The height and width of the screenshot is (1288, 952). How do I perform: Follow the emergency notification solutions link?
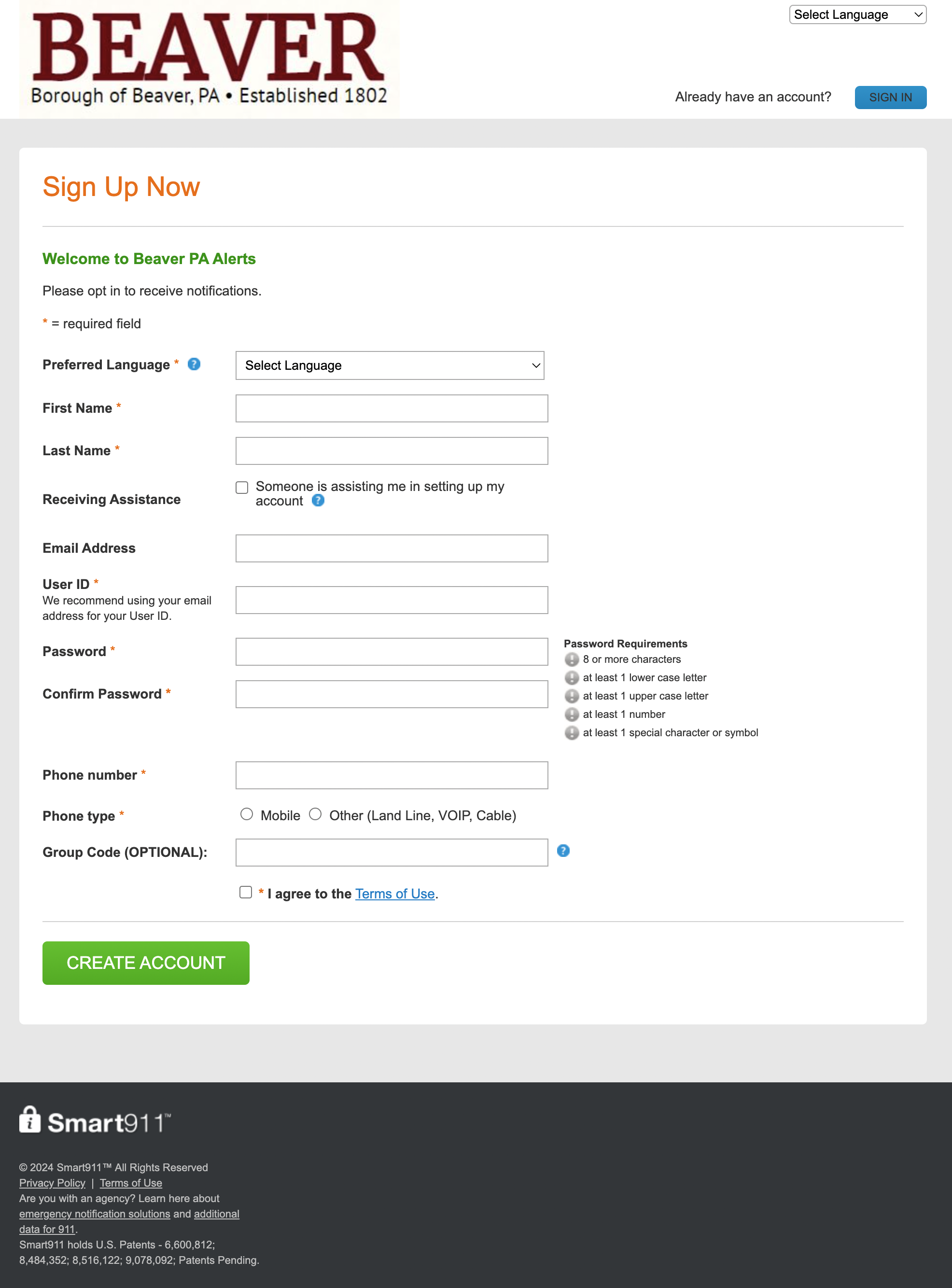(95, 1214)
